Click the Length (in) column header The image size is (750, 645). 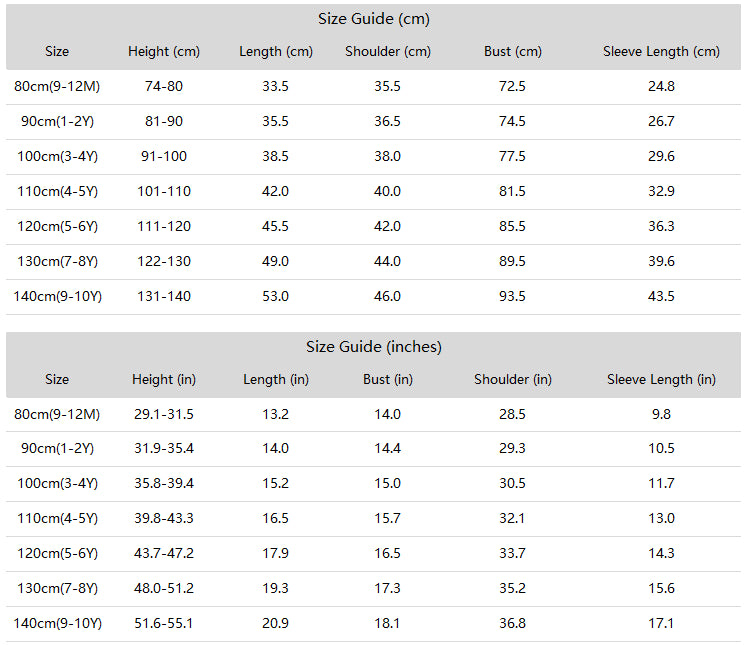coord(276,379)
